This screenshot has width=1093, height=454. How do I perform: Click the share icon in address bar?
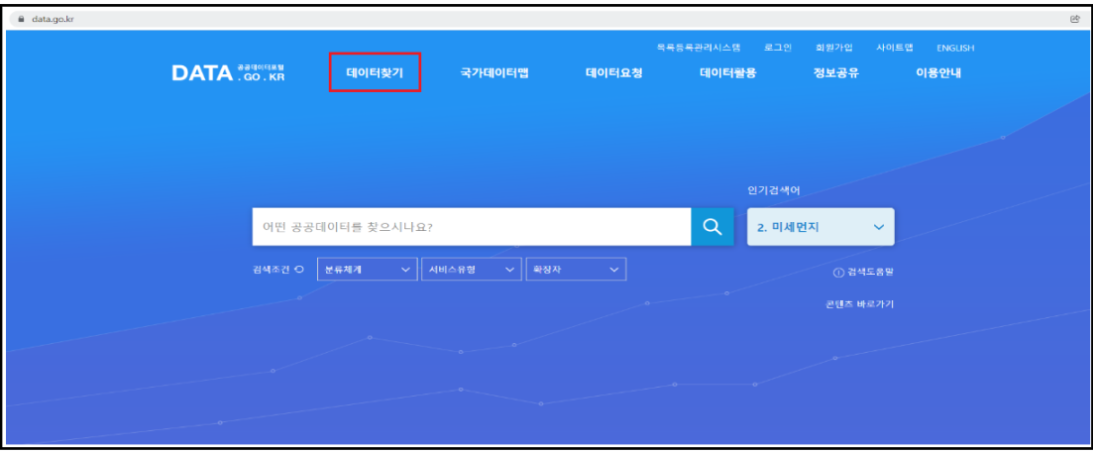(1074, 19)
